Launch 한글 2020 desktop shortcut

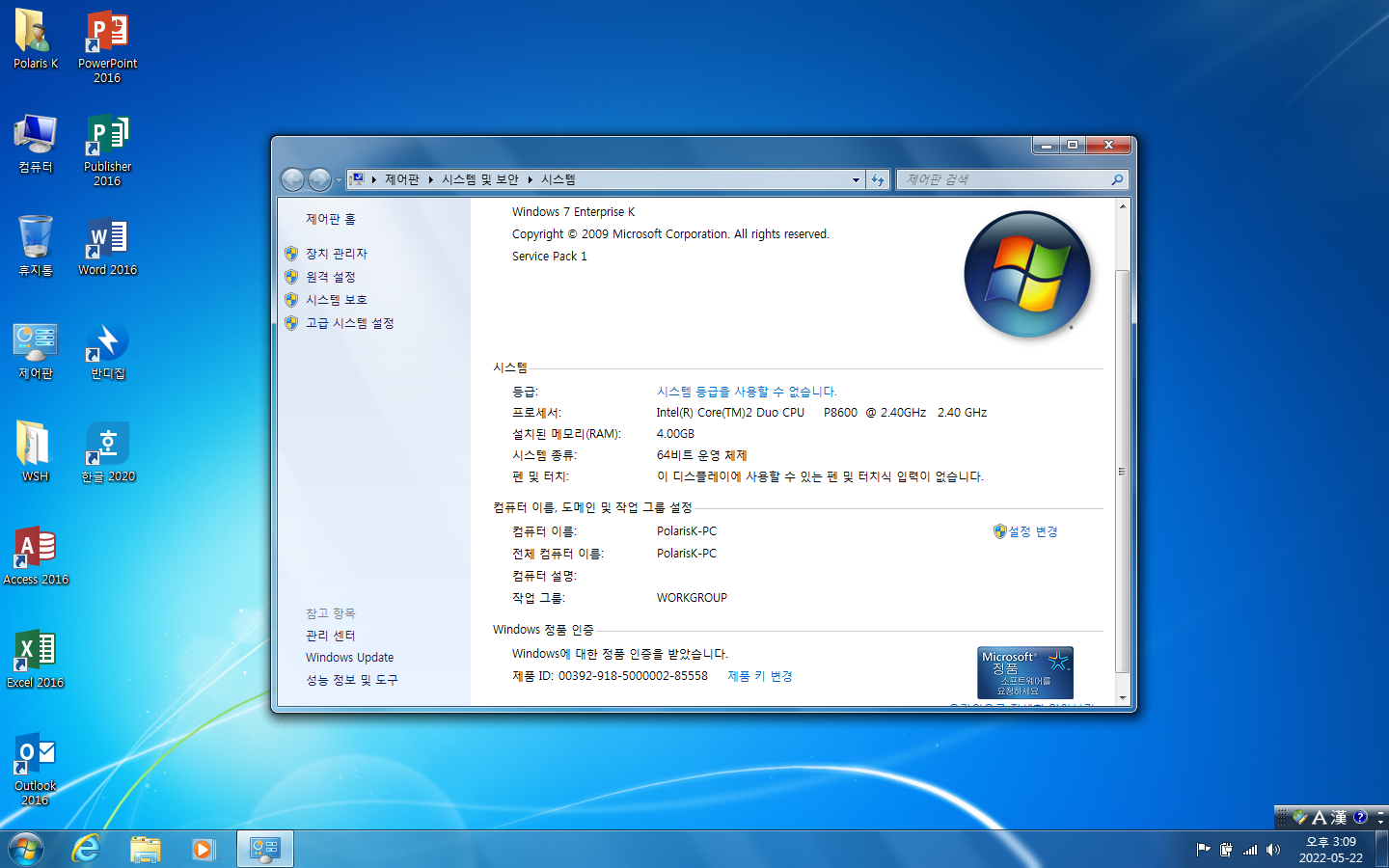point(107,451)
